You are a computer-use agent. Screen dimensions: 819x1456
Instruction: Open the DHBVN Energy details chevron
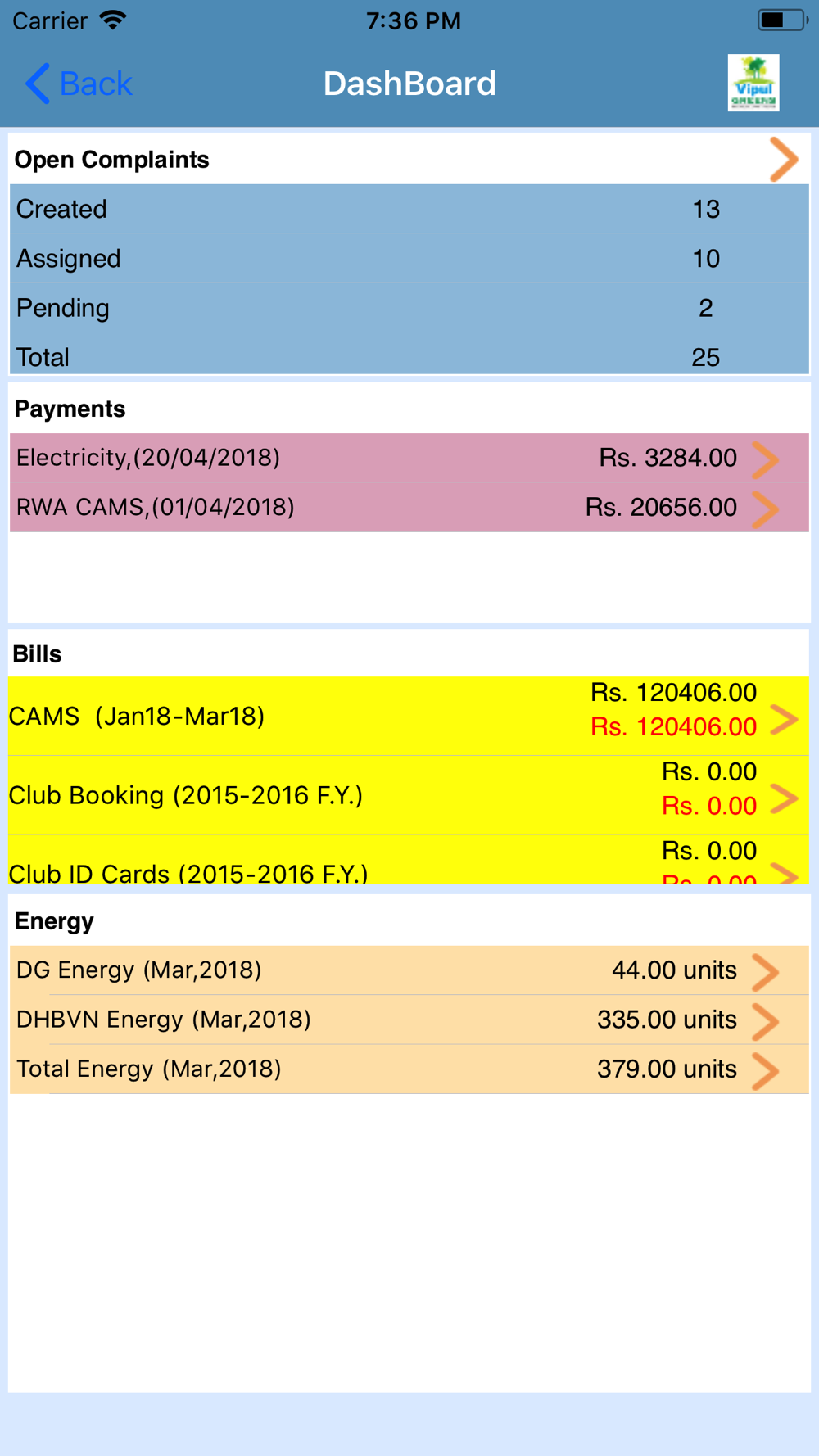point(766,1021)
